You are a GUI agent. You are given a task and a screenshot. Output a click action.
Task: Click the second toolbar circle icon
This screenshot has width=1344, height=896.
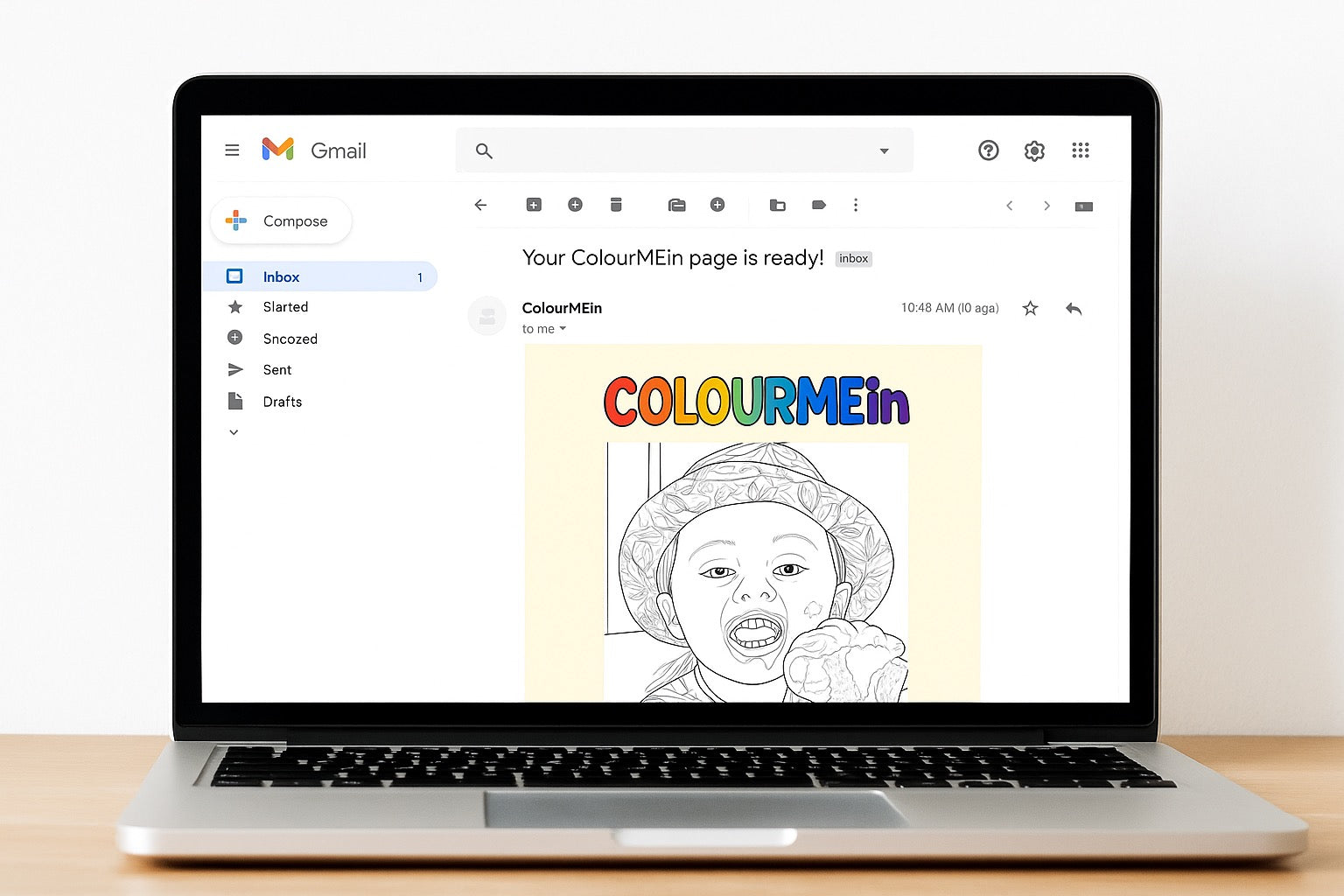point(575,205)
